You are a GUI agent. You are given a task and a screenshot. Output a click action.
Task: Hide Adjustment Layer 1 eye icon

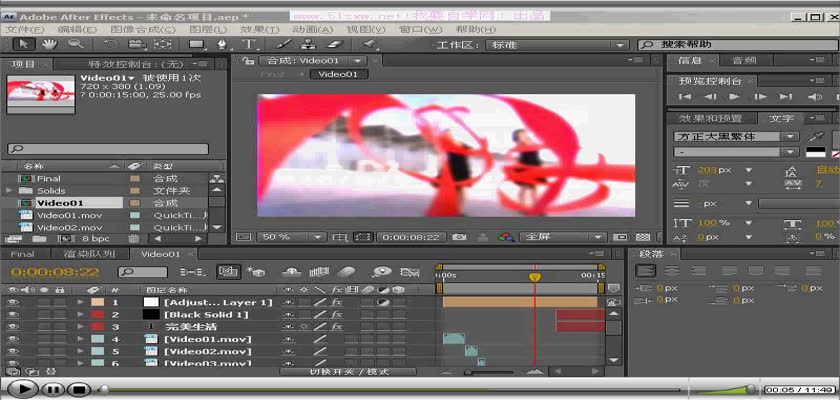pos(11,303)
